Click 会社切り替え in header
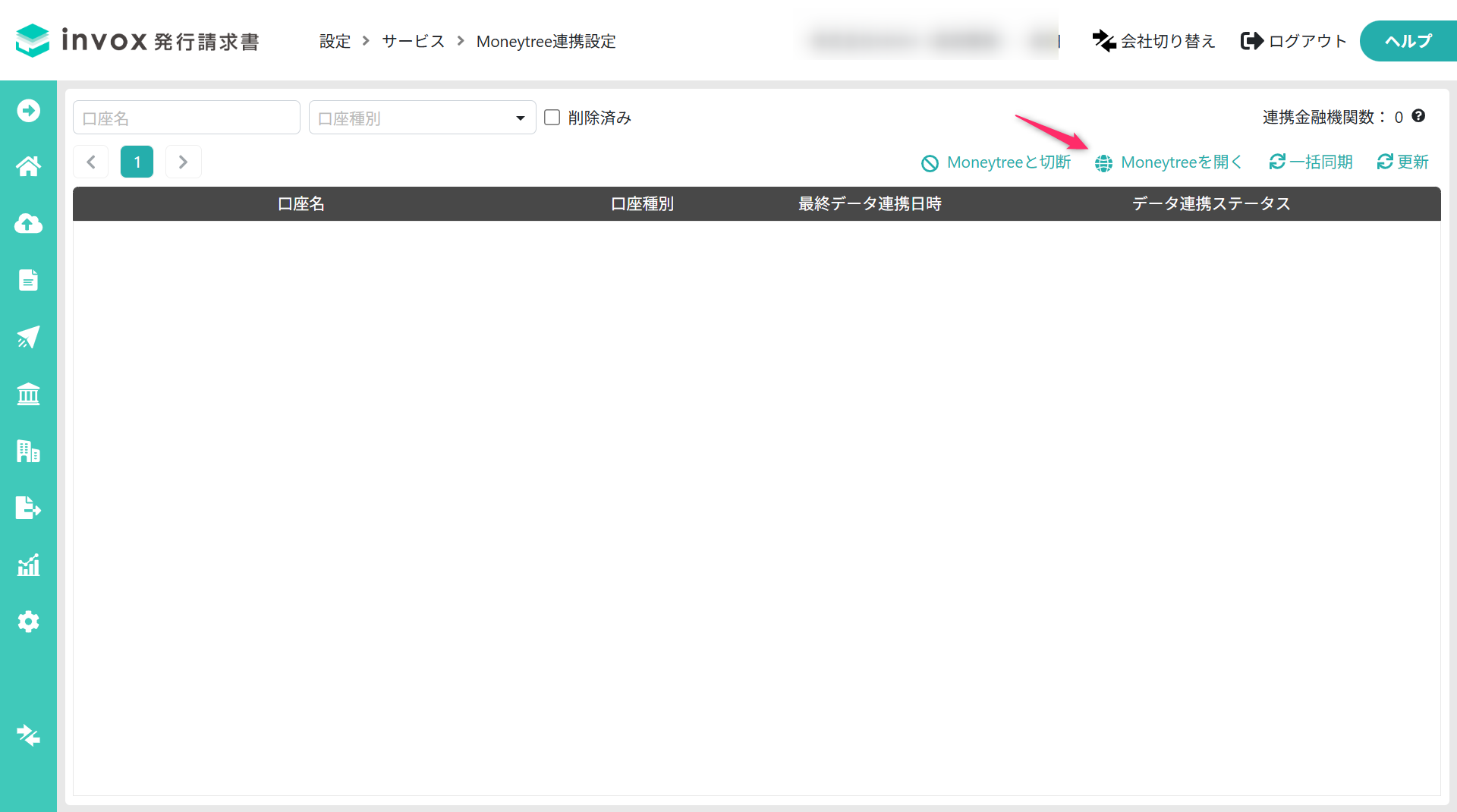 coord(1153,41)
